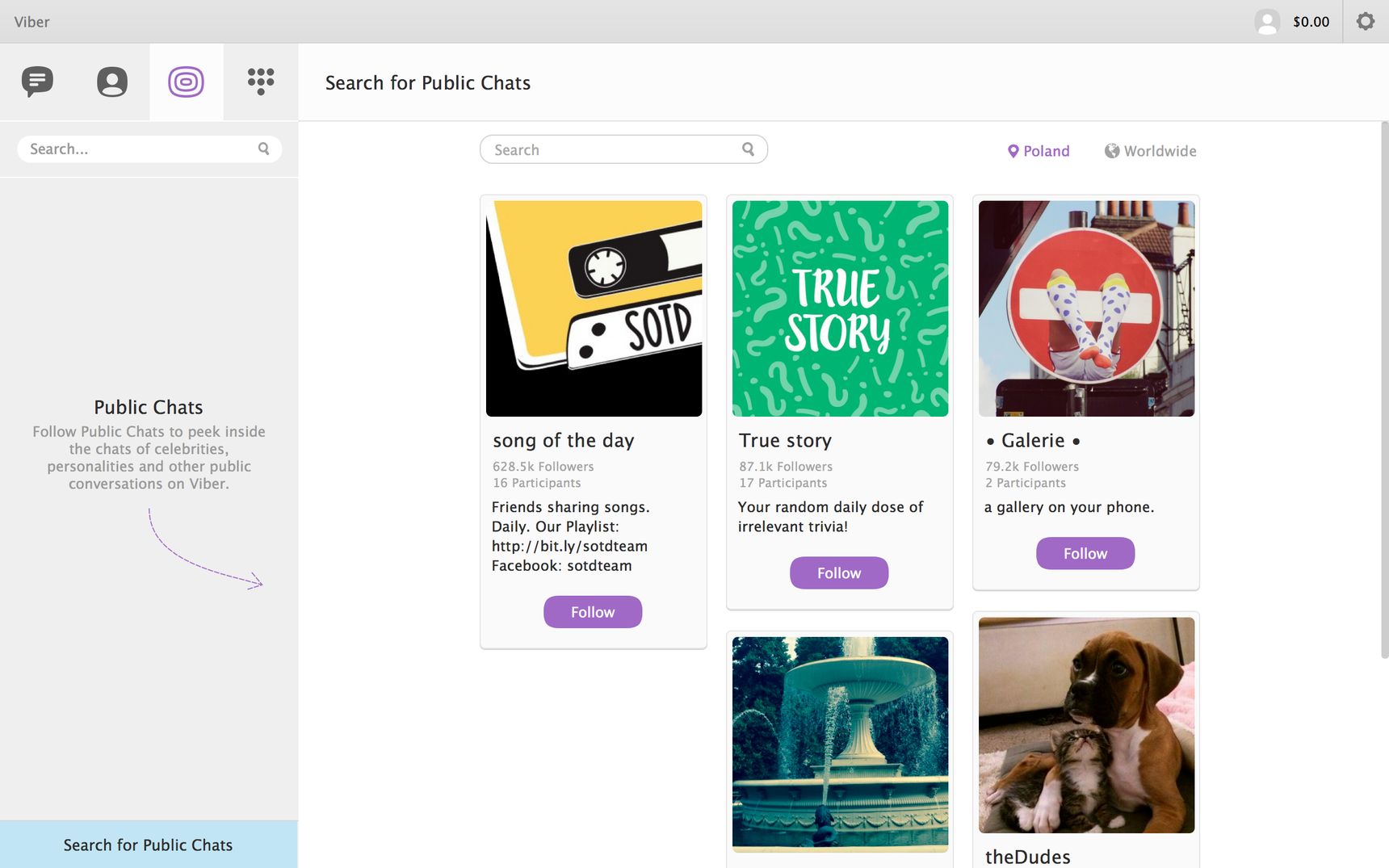1389x868 pixels.
Task: Click the 'Your random daily dose' description
Action: pos(830,517)
